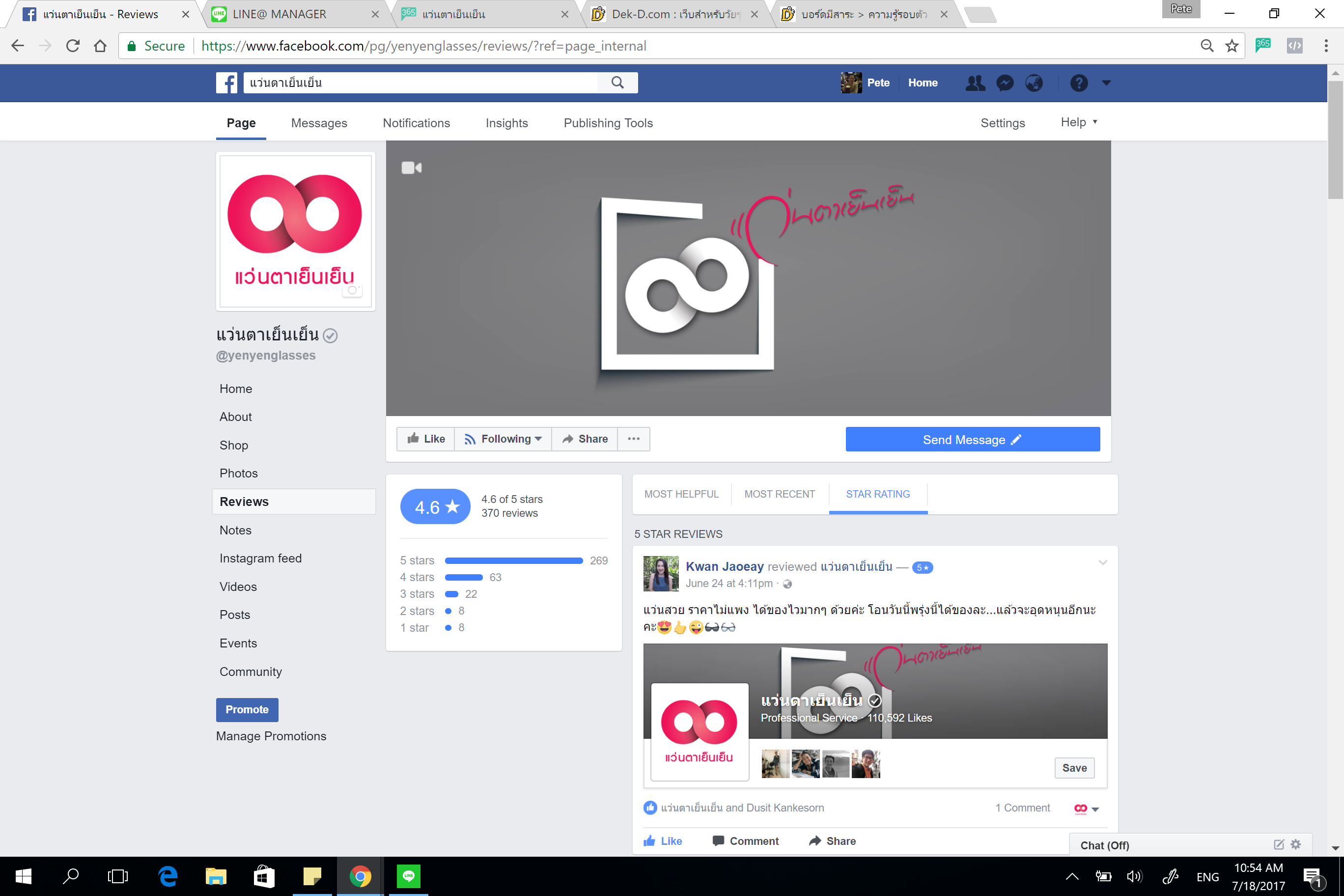Open Notifications globe icon in header

(1034, 83)
